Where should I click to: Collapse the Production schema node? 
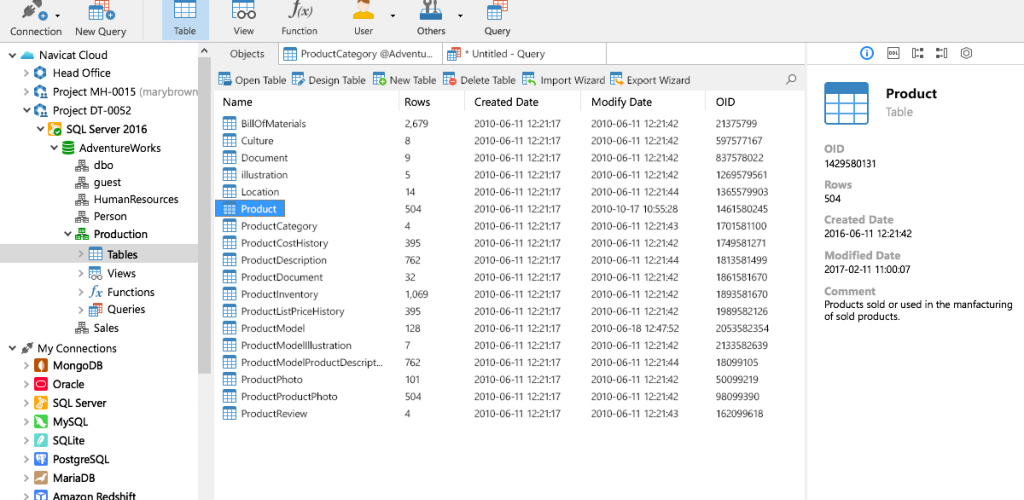(x=68, y=234)
